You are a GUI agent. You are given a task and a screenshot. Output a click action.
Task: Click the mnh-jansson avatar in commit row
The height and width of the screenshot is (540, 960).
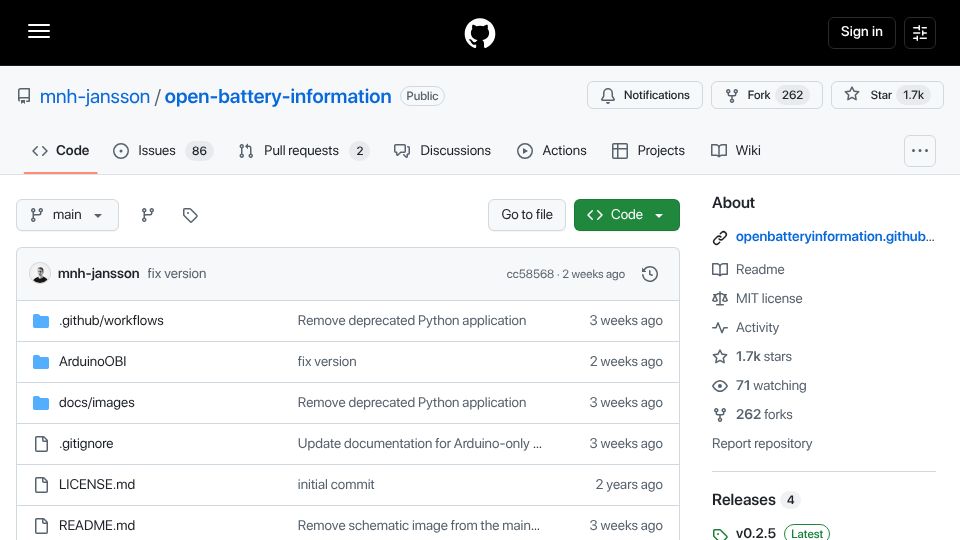40,273
